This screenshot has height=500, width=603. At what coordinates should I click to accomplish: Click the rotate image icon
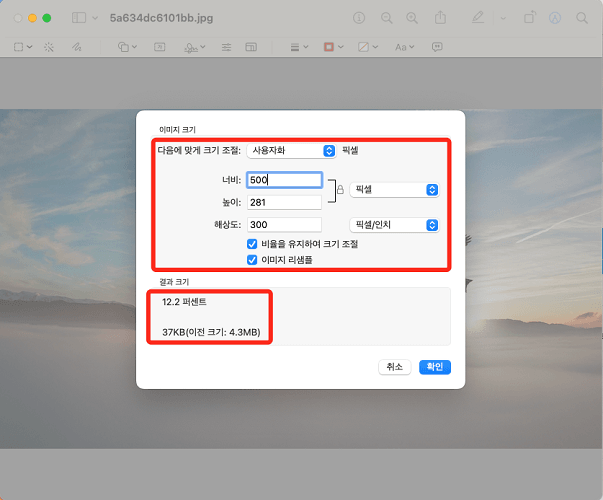(x=530, y=17)
